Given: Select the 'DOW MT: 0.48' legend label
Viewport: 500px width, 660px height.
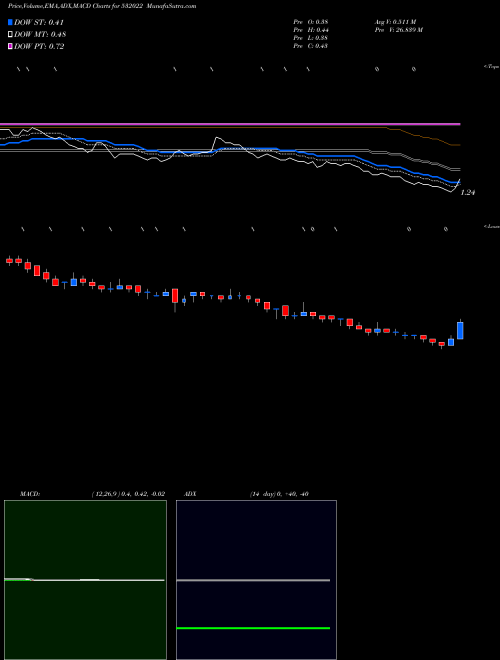Looking at the screenshot, I should (x=40, y=35).
